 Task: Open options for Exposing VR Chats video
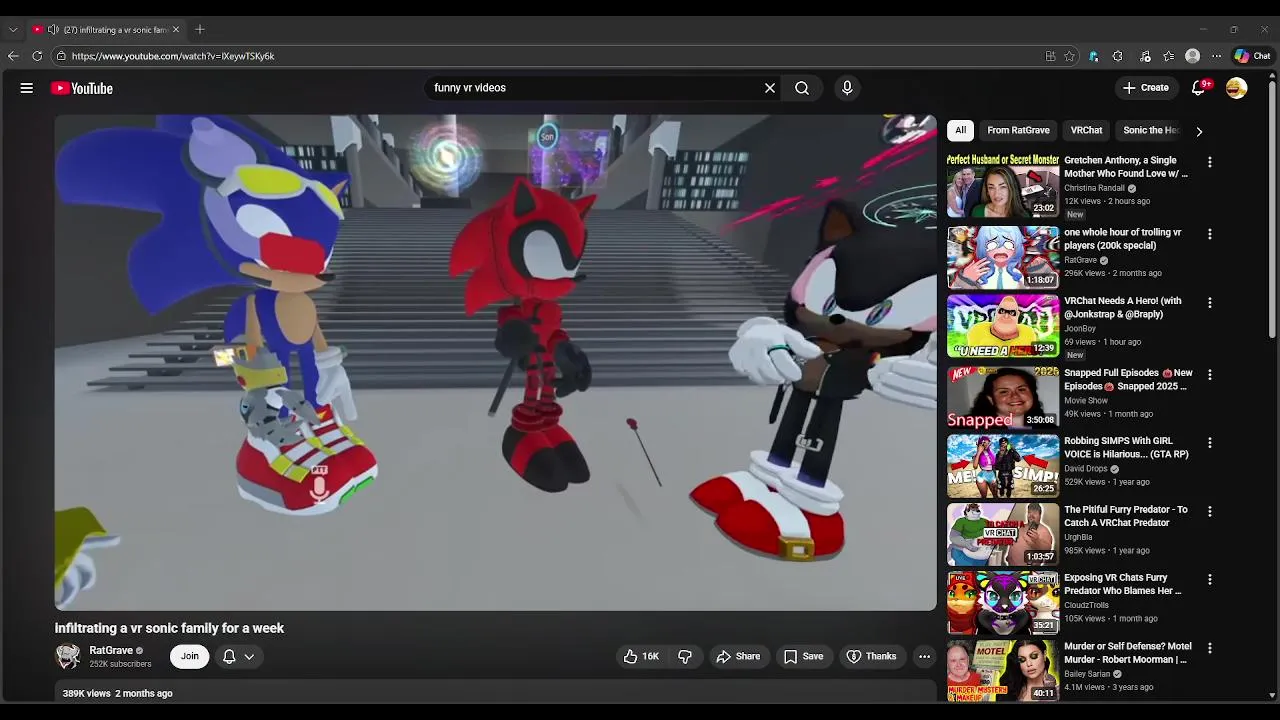tap(1210, 579)
